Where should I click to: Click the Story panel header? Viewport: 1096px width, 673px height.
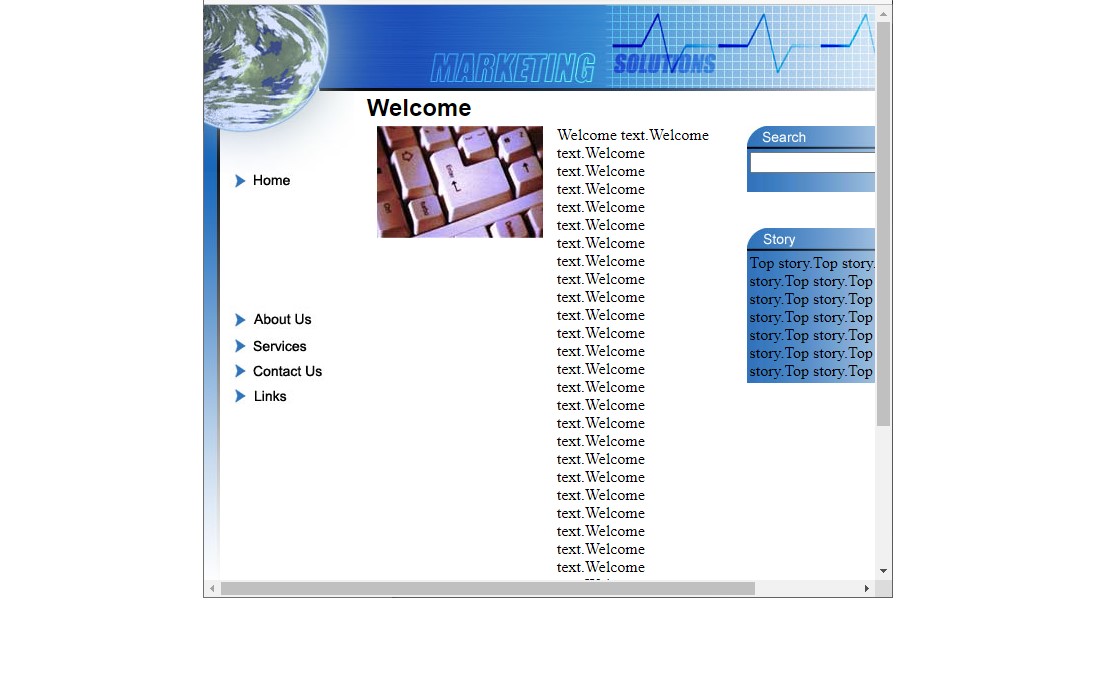pyautogui.click(x=810, y=239)
